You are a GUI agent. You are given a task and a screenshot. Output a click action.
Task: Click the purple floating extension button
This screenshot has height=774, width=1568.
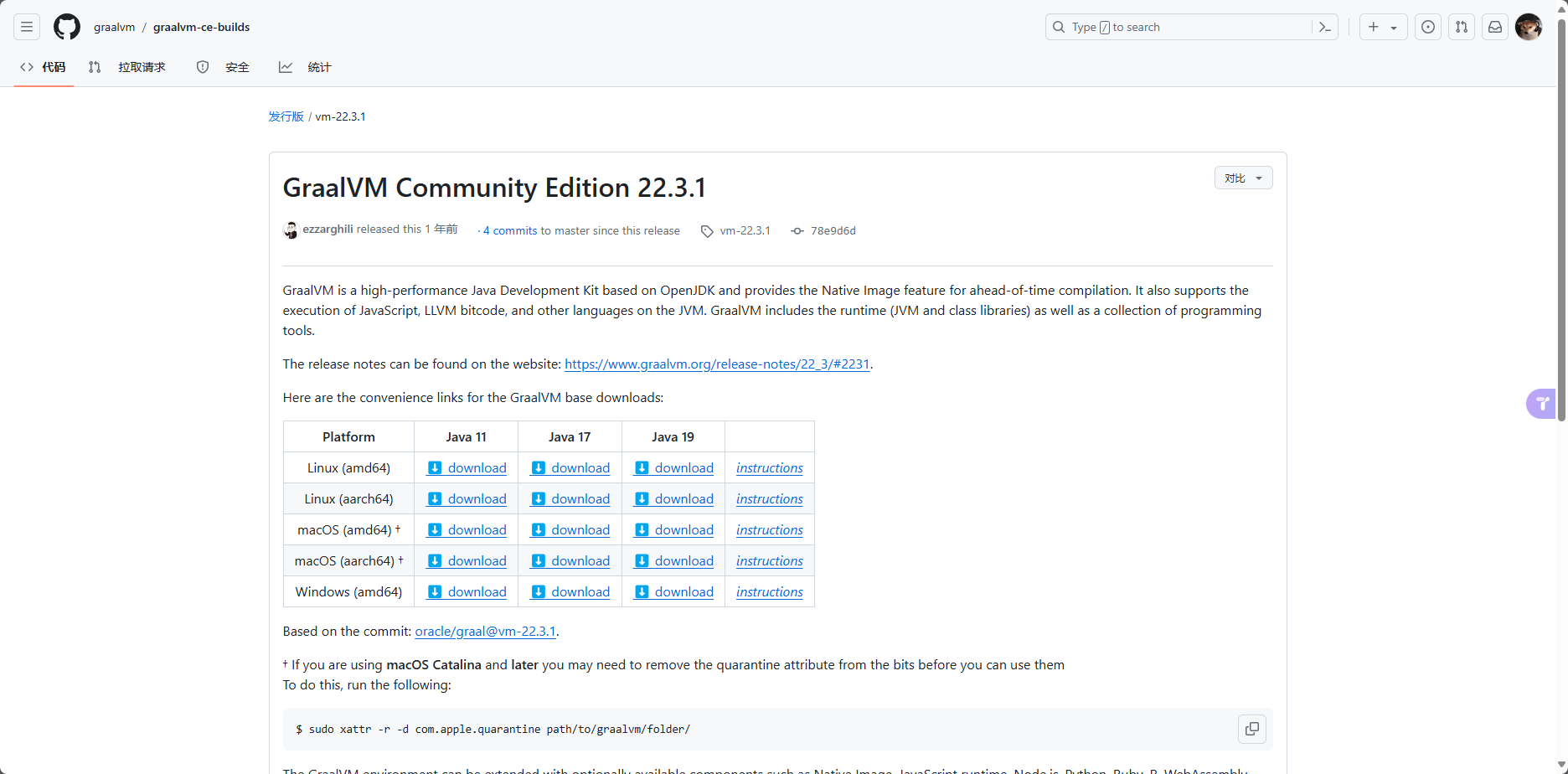1541,404
